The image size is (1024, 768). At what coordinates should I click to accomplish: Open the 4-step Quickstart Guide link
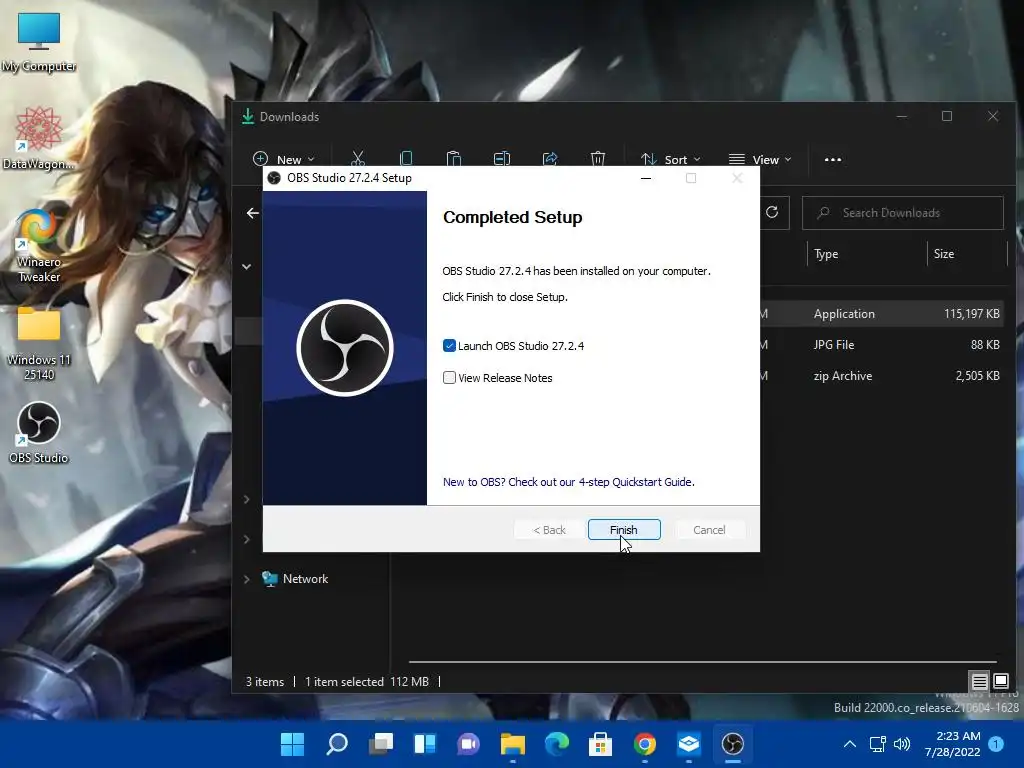568,482
